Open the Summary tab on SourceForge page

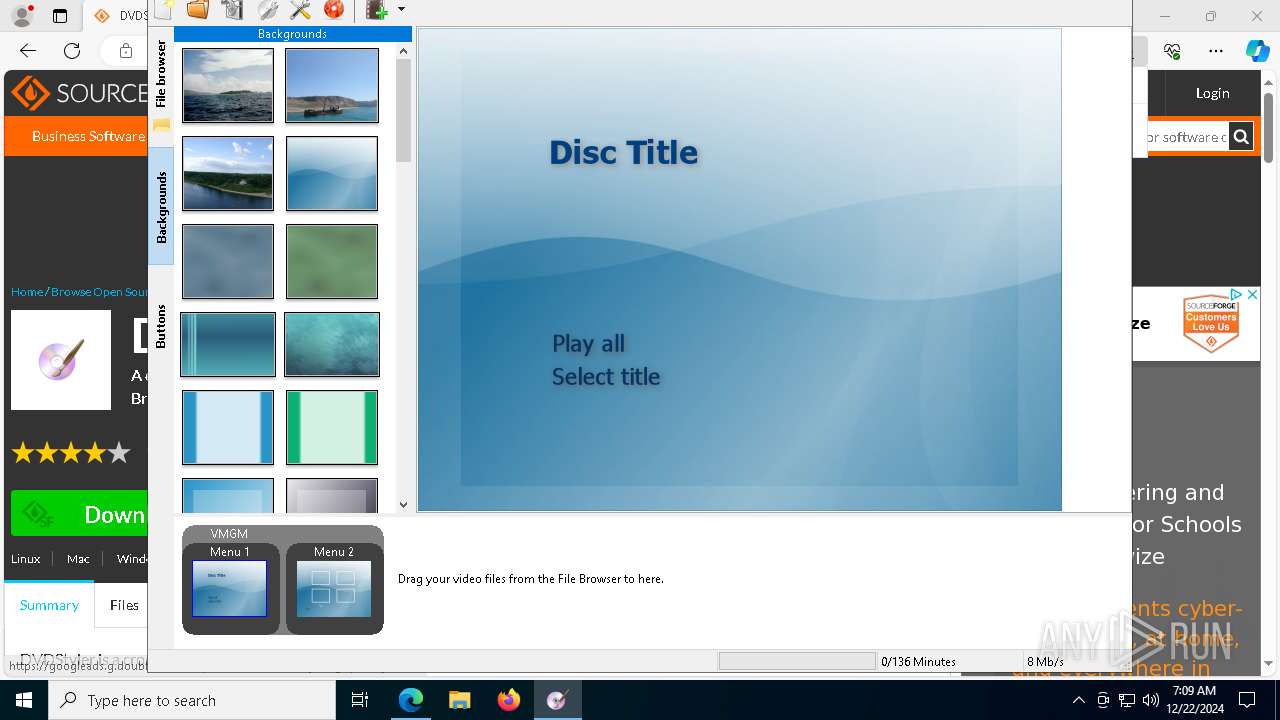pos(49,605)
